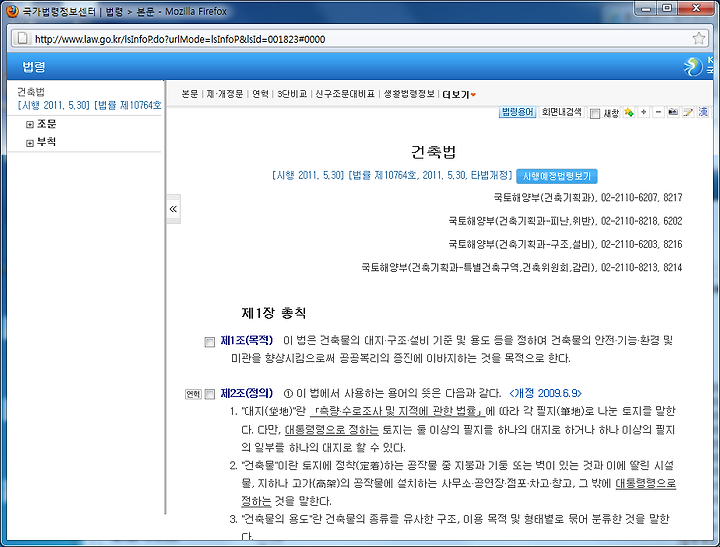The width and height of the screenshot is (720, 547).
Task: Click the page identity icon in address bar
Action: click(x=22, y=39)
